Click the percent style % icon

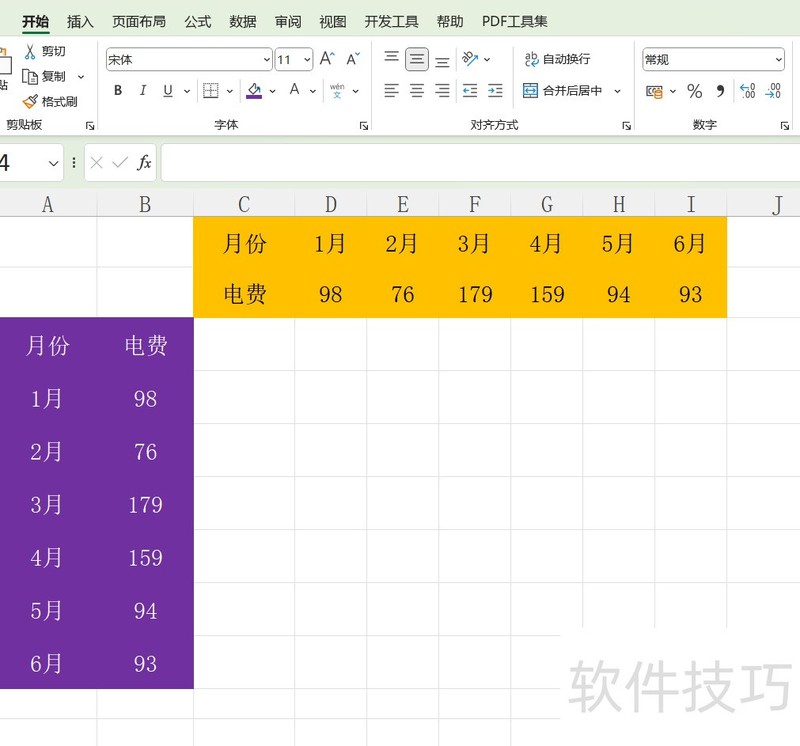(x=694, y=91)
